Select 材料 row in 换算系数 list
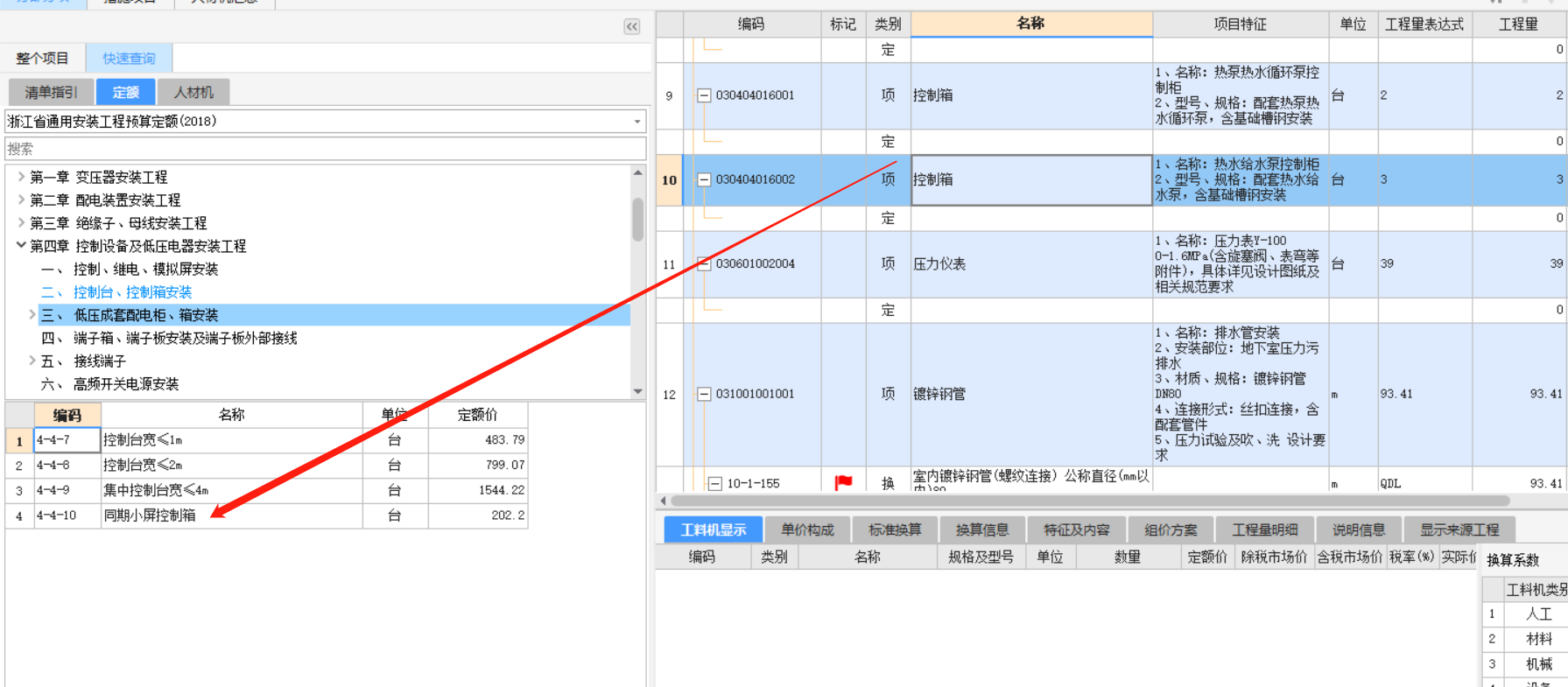The width and height of the screenshot is (1568, 687). (x=1538, y=639)
